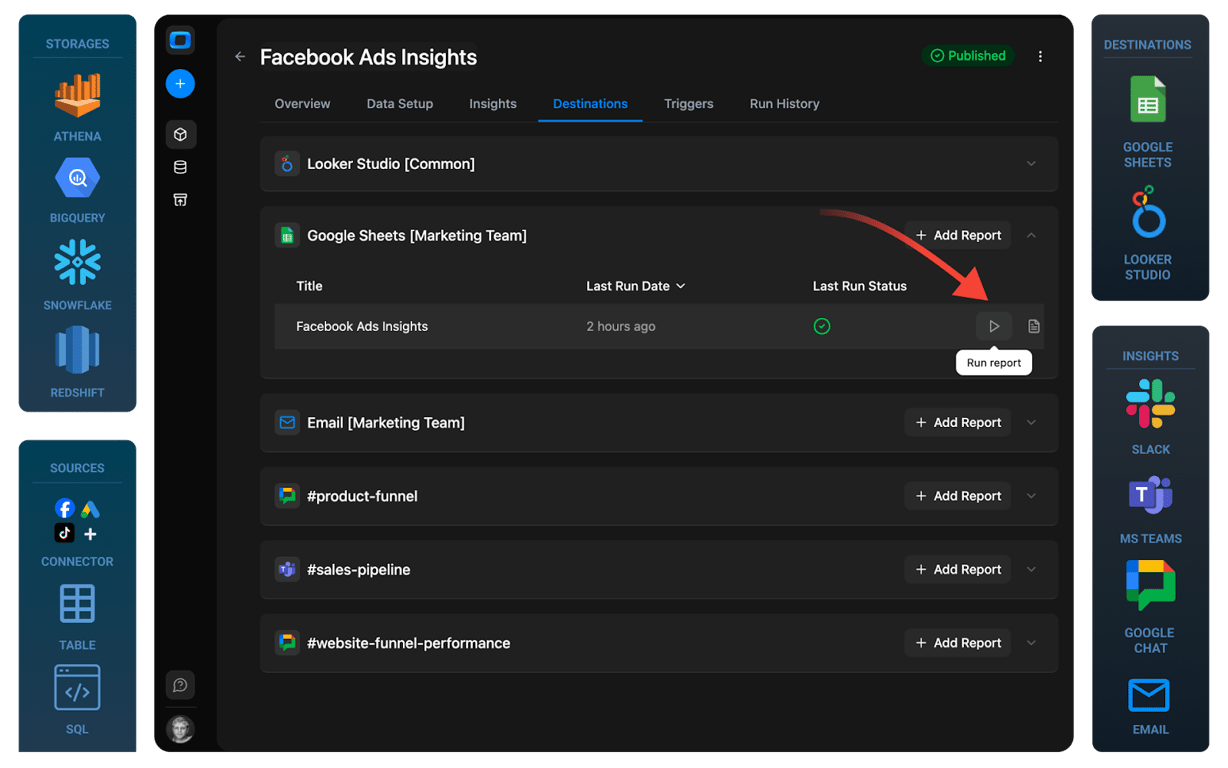
Task: Open the cube data marts sidebar icon
Action: point(180,134)
